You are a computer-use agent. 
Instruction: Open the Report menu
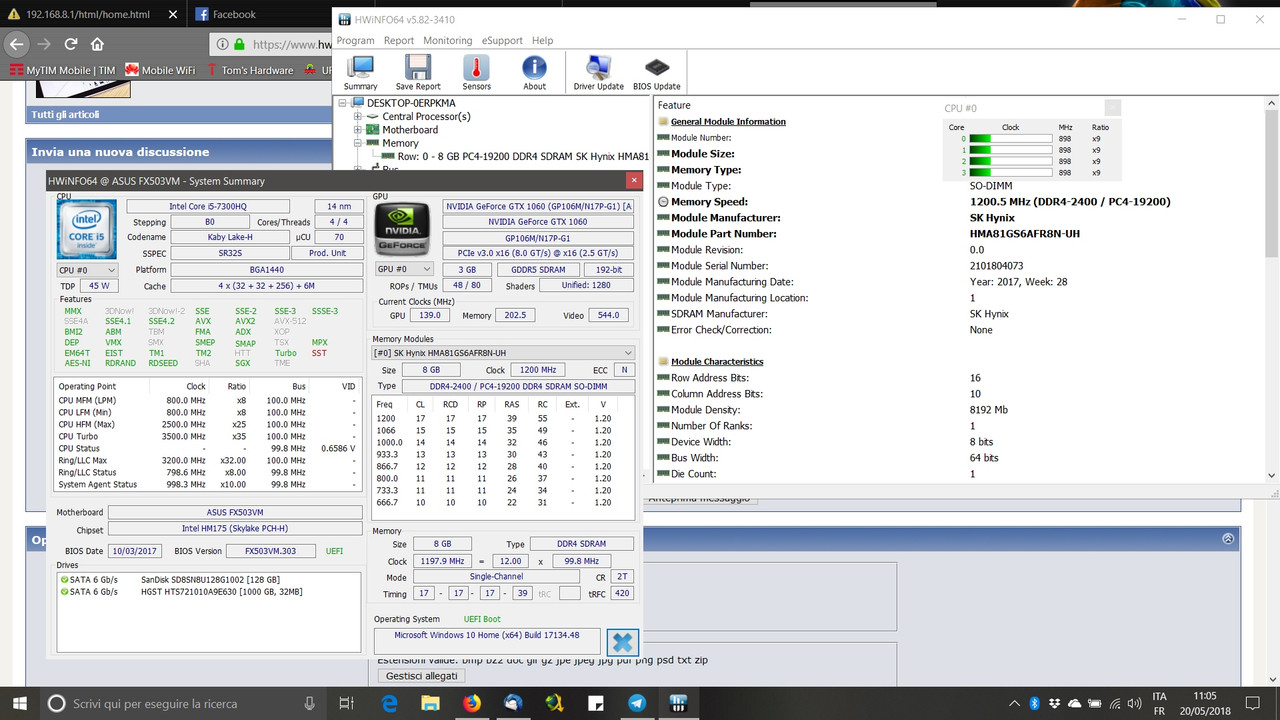click(399, 41)
